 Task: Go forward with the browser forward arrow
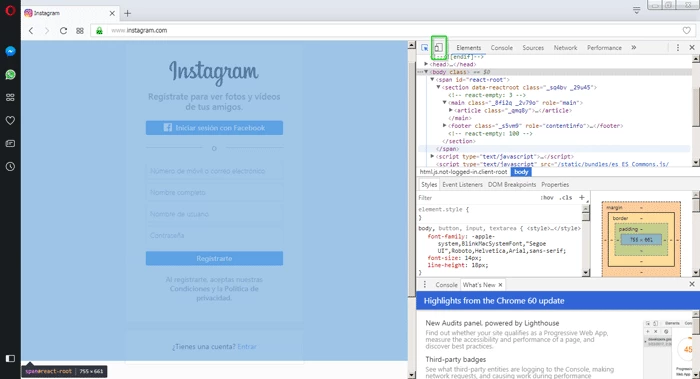tap(47, 30)
